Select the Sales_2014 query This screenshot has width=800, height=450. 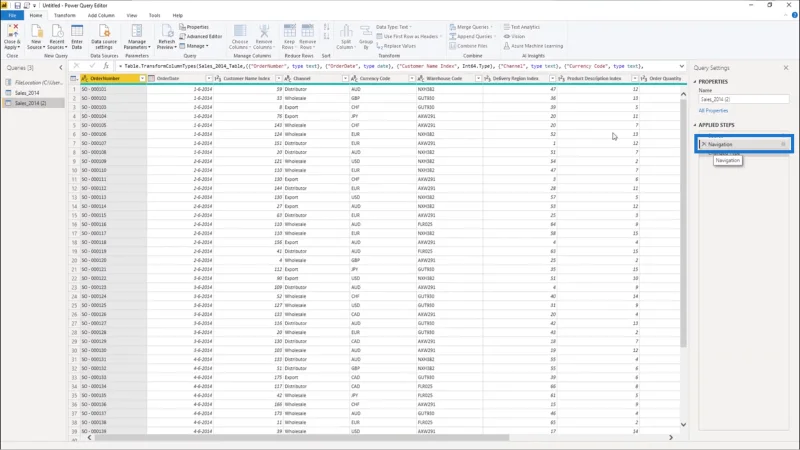coord(33,93)
